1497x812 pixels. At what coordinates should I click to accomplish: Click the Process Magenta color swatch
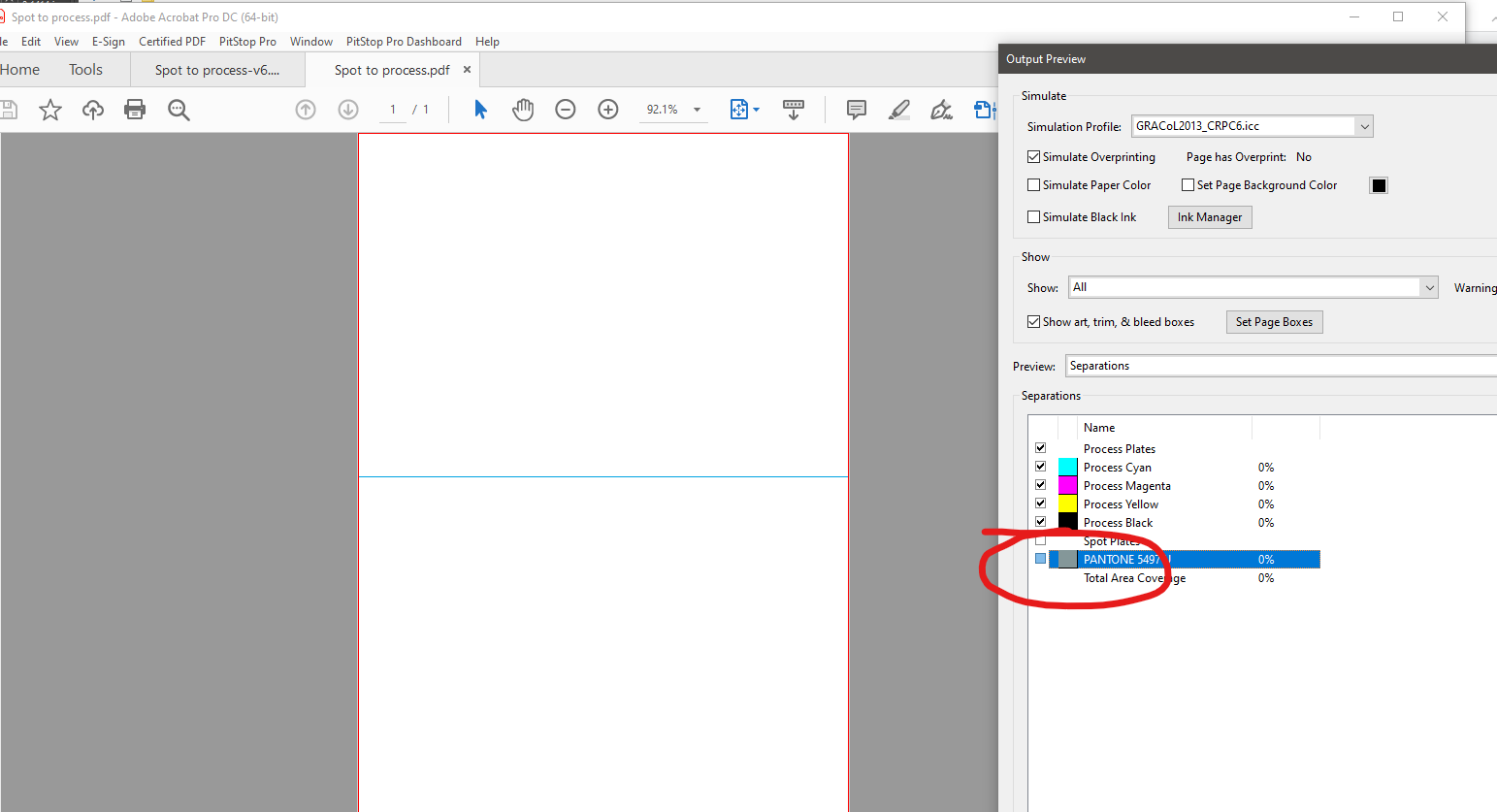point(1067,485)
